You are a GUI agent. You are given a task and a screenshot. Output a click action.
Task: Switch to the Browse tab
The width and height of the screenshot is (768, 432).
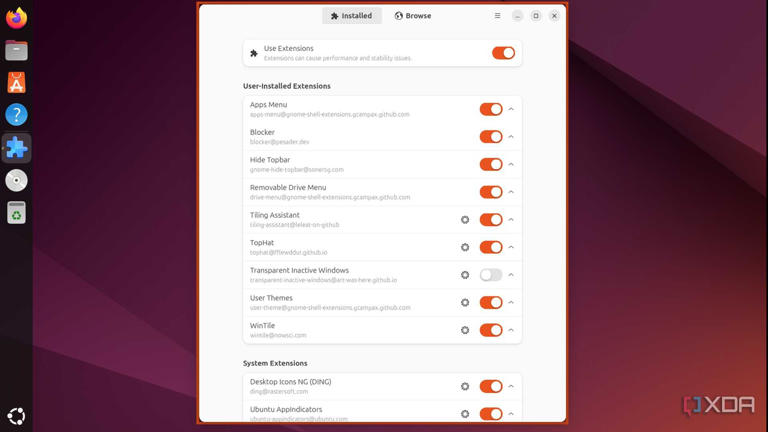413,16
